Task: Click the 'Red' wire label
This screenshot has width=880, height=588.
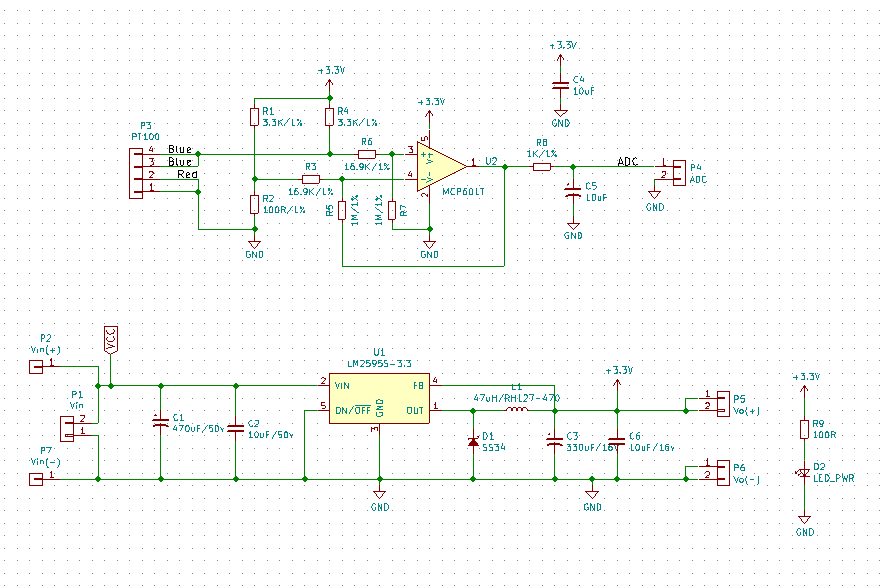Action: 187,174
